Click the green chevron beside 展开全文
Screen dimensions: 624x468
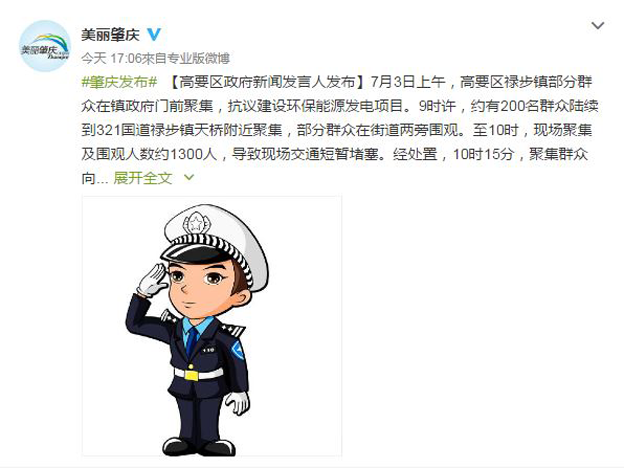pyautogui.click(x=189, y=177)
